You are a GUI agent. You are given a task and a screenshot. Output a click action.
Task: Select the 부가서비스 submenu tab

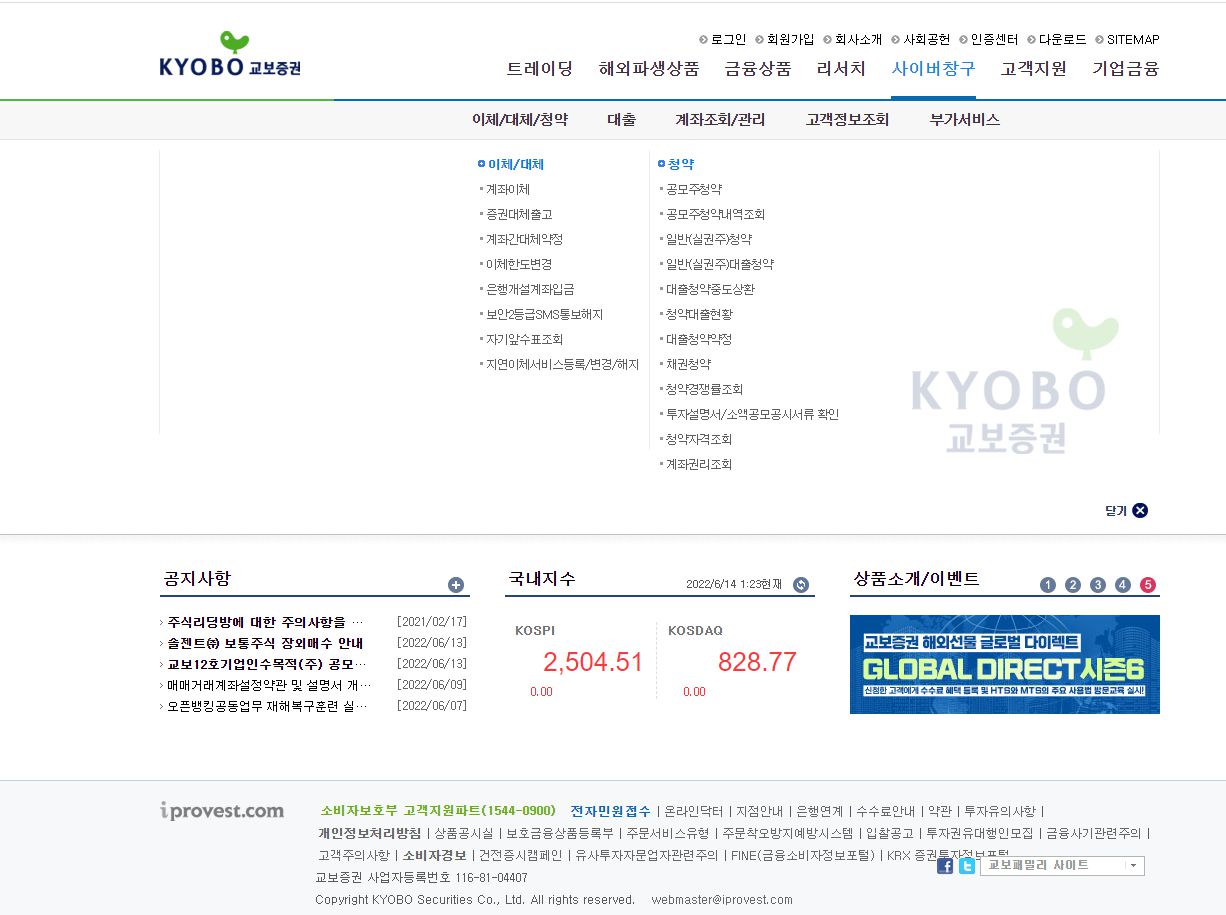click(965, 119)
